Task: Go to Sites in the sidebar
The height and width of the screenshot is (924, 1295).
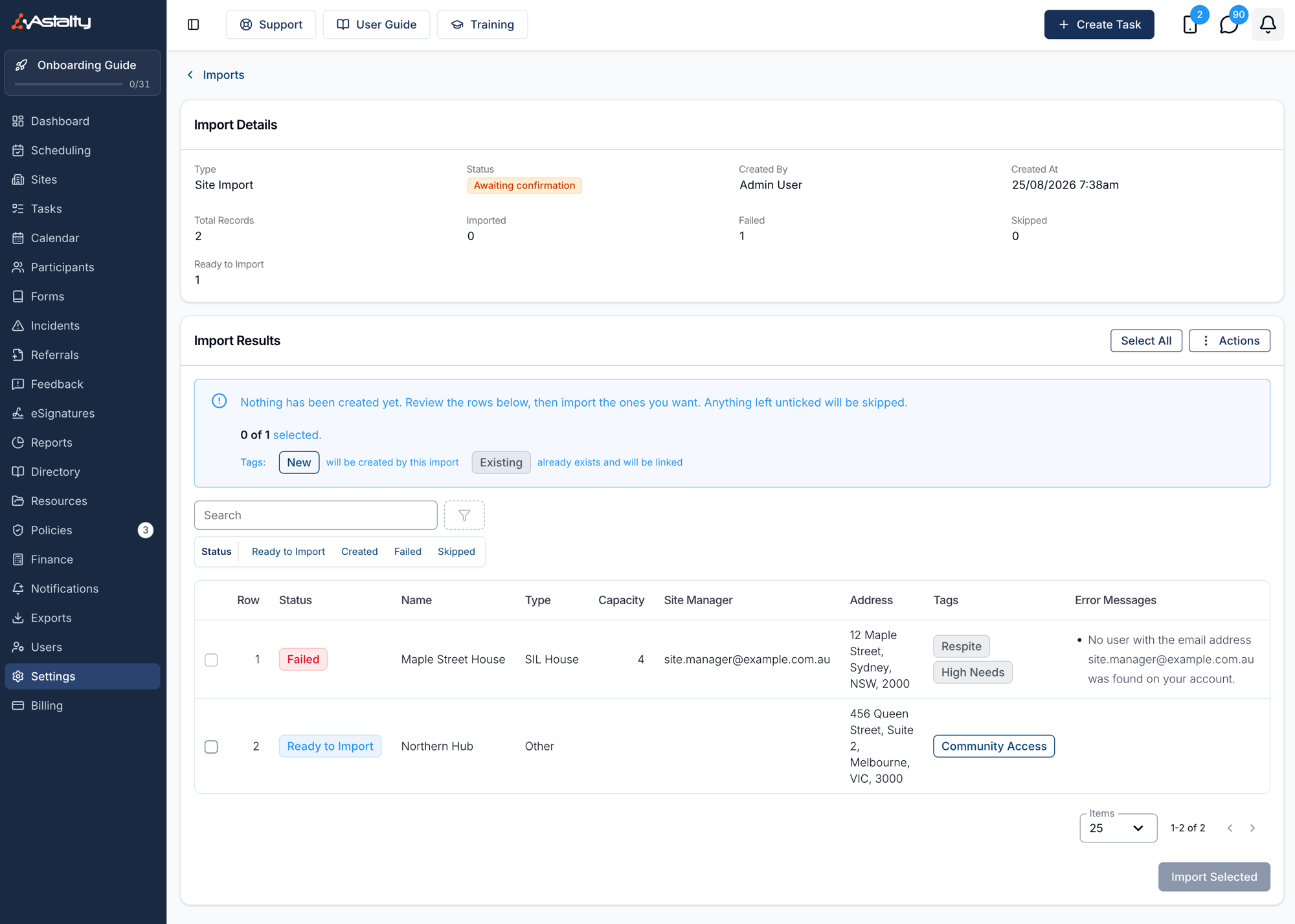Action: coord(82,179)
